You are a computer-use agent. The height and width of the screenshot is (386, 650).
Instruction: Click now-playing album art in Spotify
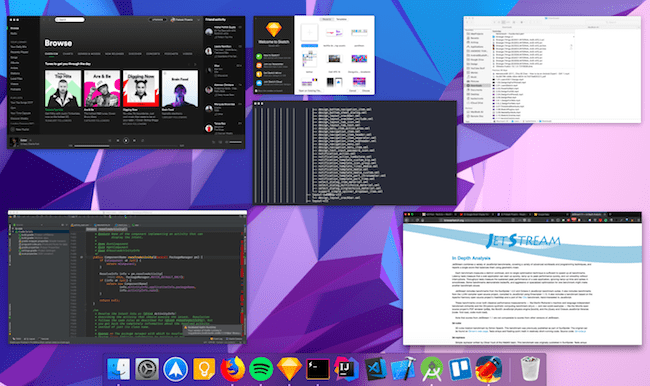(15, 142)
